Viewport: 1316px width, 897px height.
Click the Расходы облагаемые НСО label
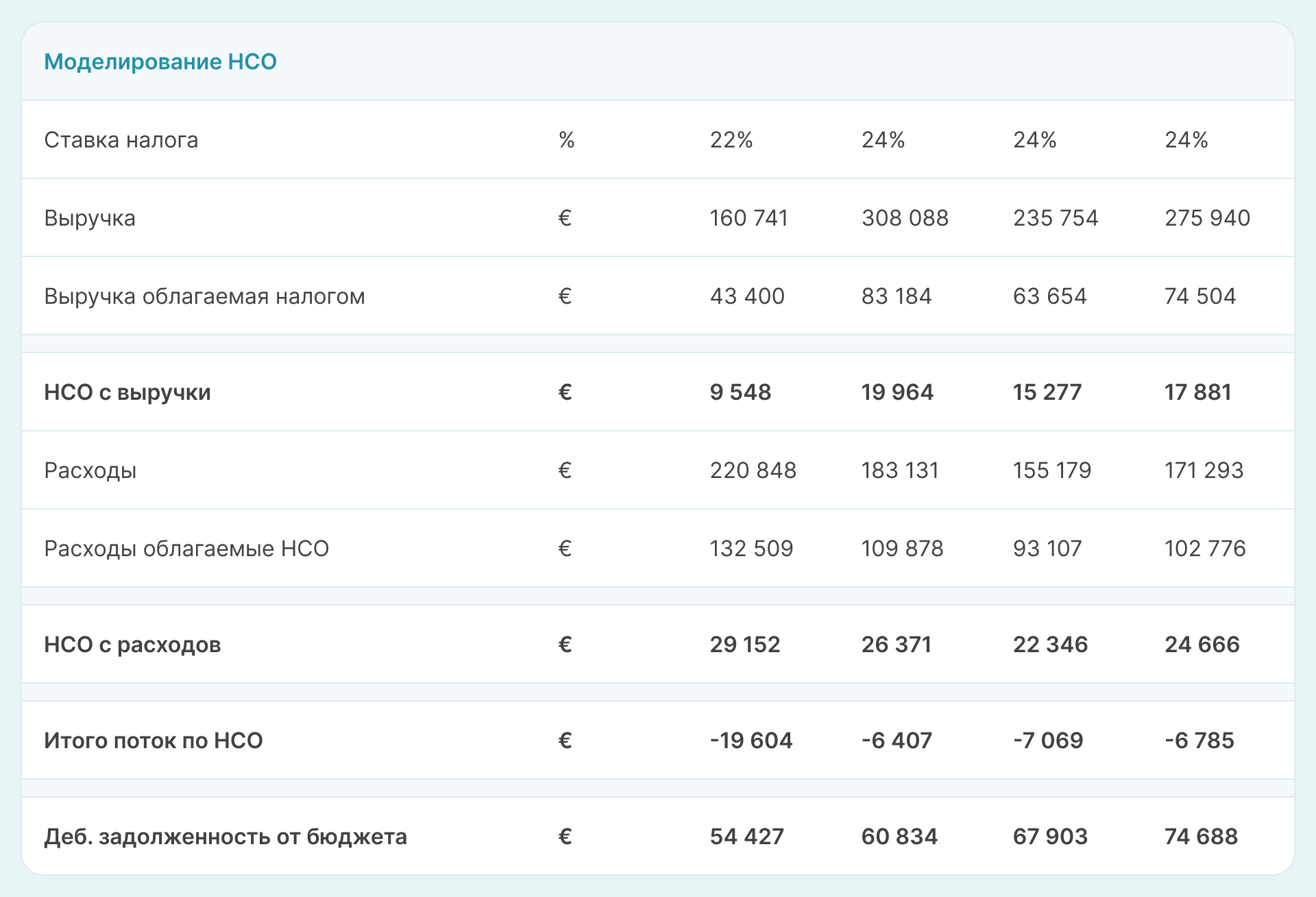[186, 549]
